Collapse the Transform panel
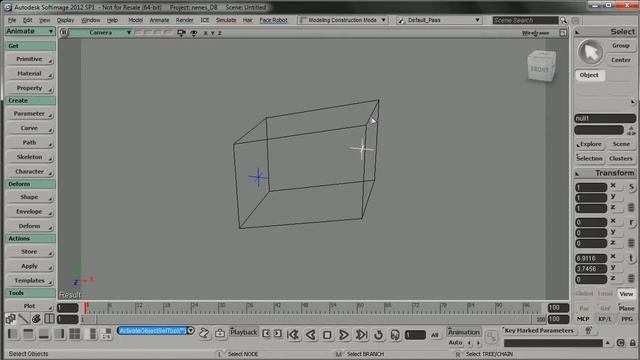 click(x=577, y=173)
